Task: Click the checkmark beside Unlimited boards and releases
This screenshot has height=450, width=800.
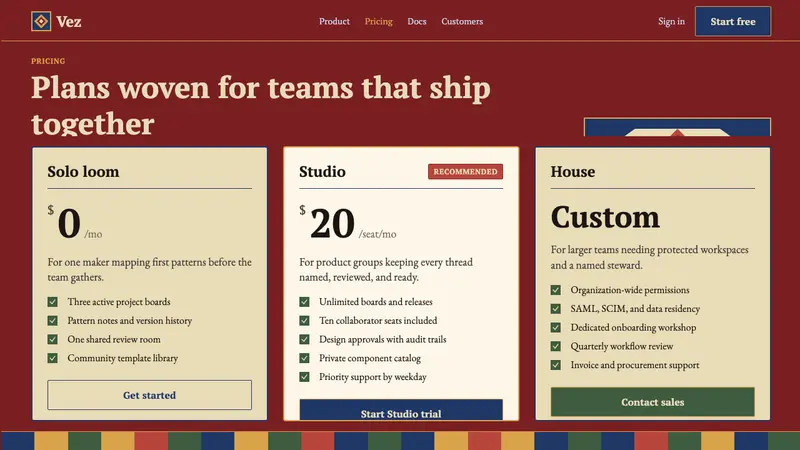Action: coord(304,302)
